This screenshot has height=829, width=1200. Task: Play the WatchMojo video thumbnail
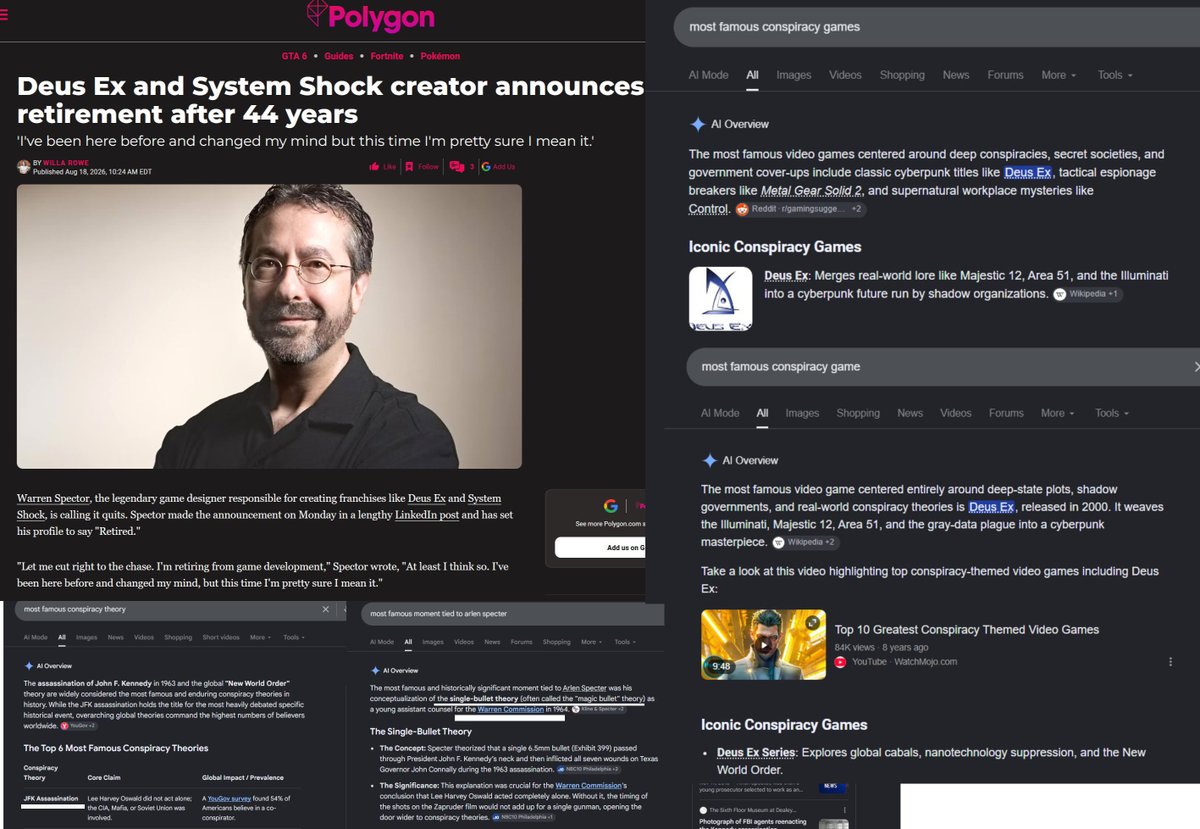coord(763,644)
